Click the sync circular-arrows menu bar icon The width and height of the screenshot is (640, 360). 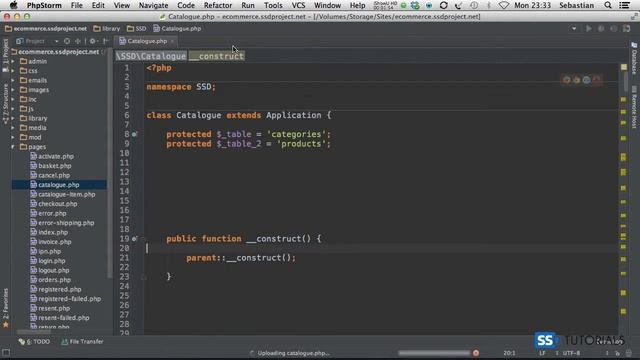[x=444, y=5]
